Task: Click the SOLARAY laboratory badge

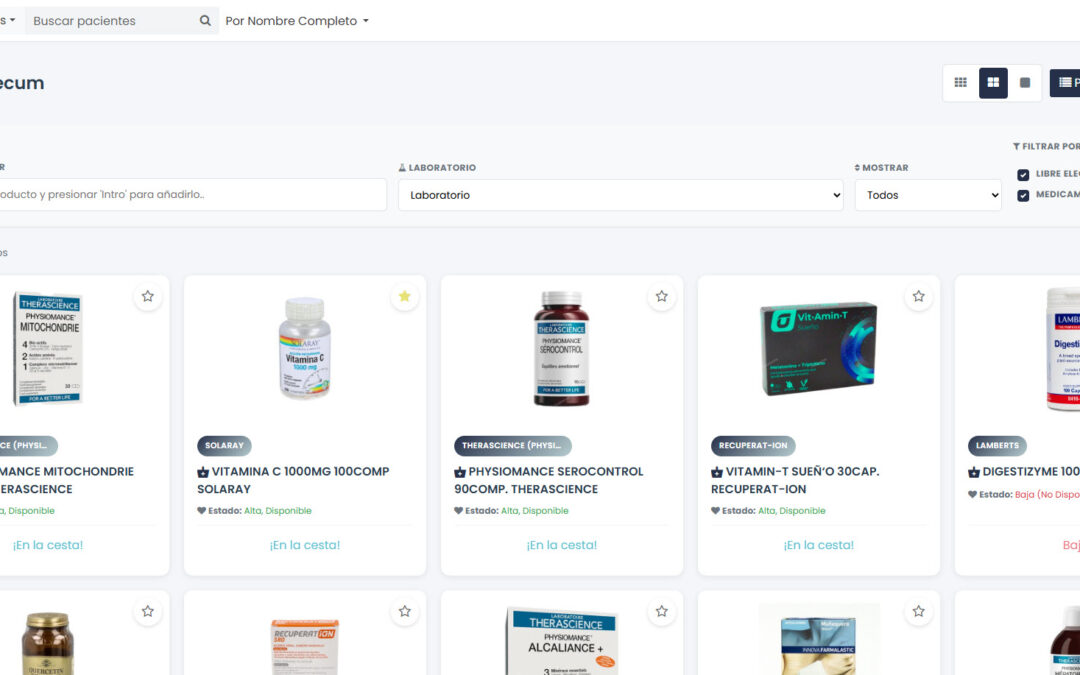Action: [x=225, y=446]
